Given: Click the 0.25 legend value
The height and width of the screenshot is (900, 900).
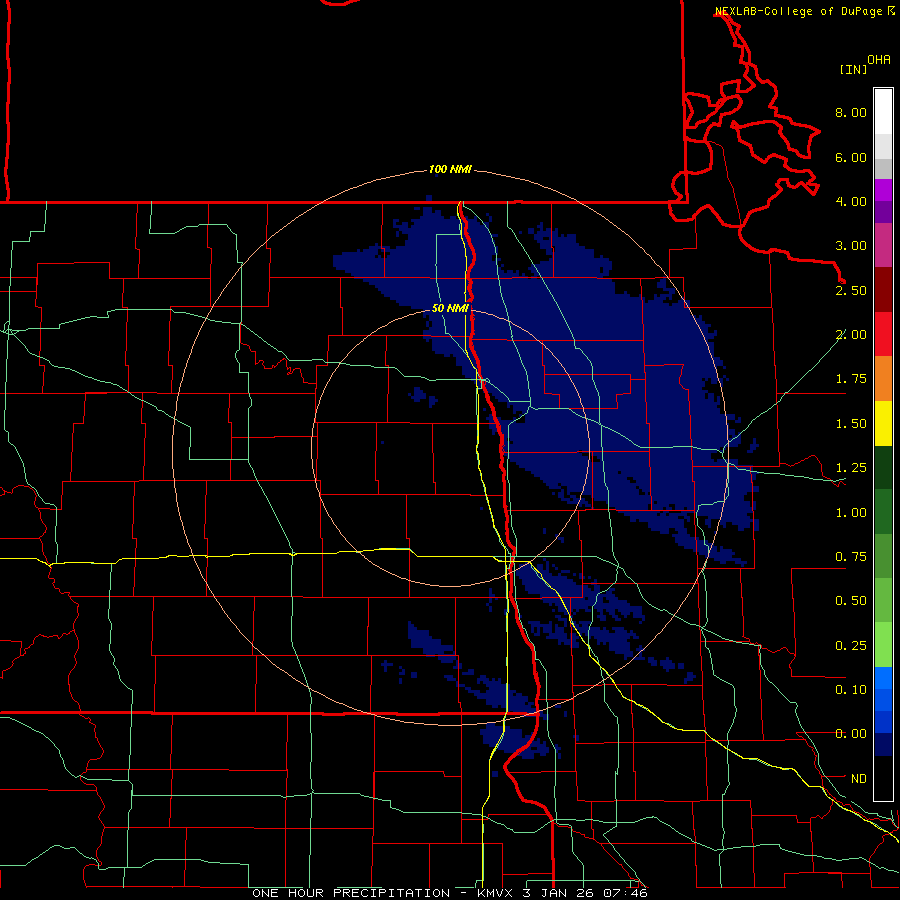Looking at the screenshot, I should click(851, 646).
